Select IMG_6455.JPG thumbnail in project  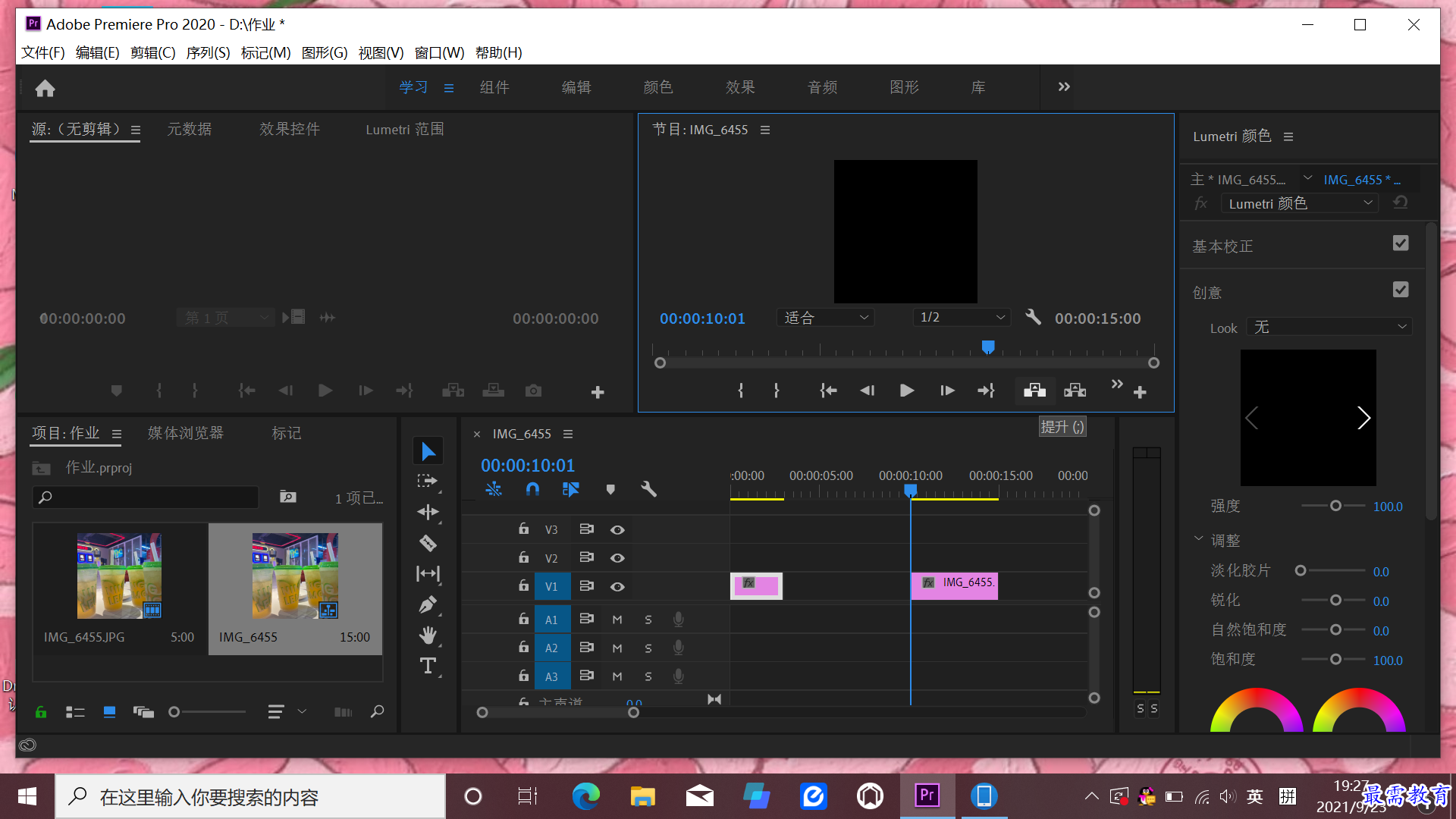(x=119, y=576)
